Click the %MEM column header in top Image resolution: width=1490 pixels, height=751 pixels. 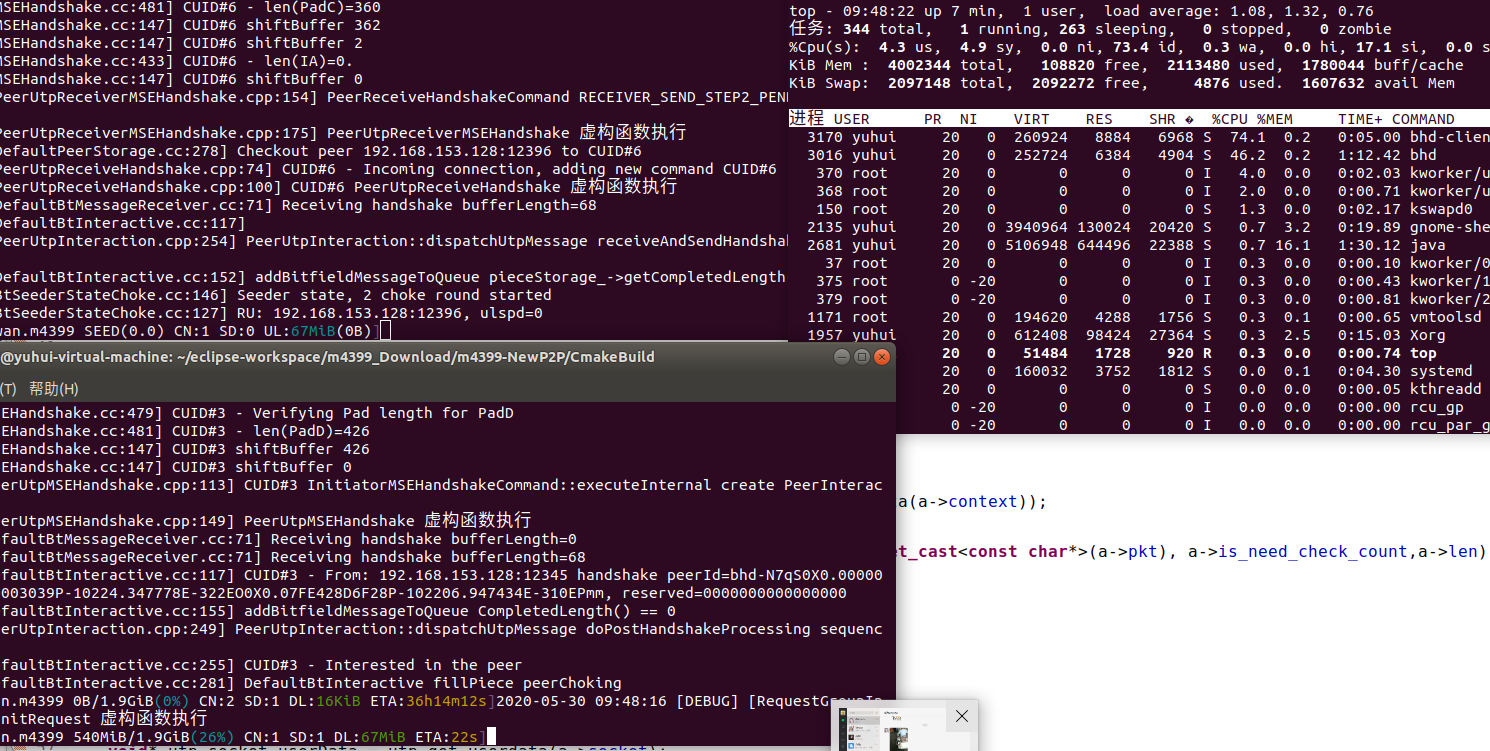(1274, 119)
